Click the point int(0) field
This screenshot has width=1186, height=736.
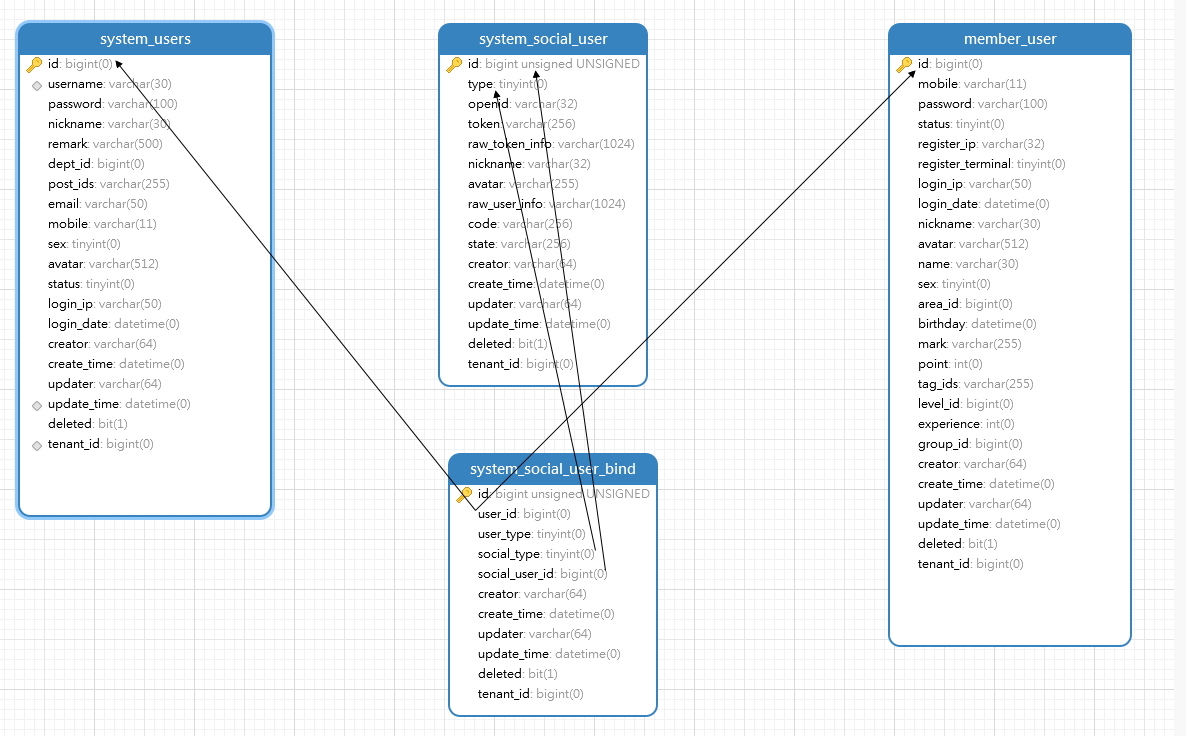point(950,364)
